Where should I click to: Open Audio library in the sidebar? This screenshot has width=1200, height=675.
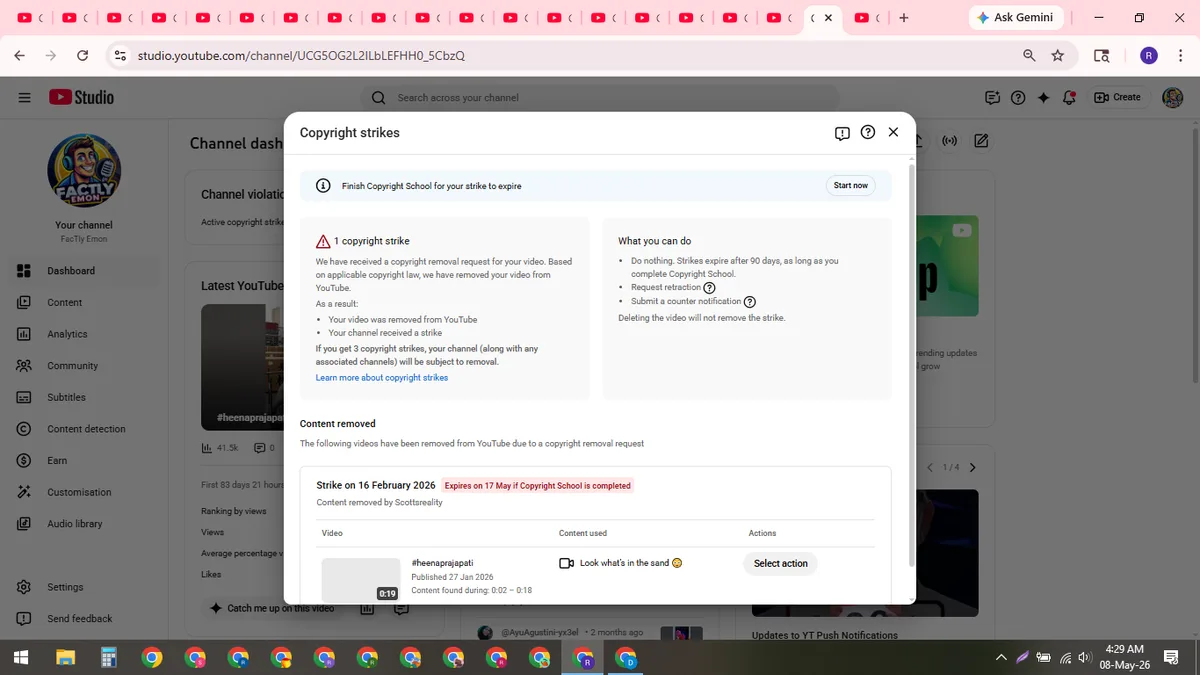[x=85, y=524]
